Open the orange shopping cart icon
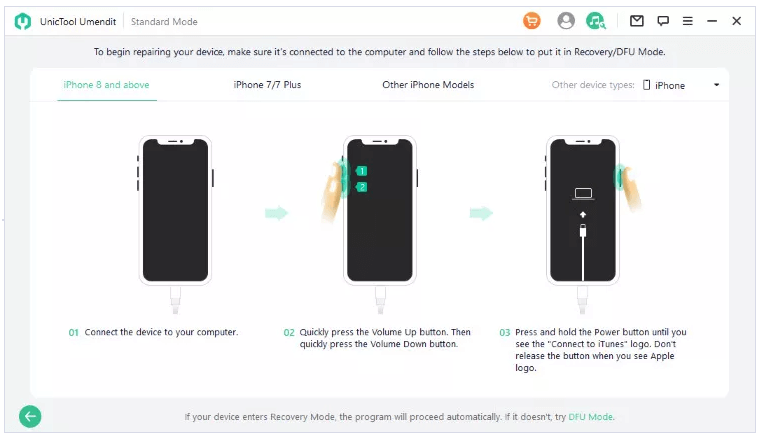763x440 pixels. [531, 21]
